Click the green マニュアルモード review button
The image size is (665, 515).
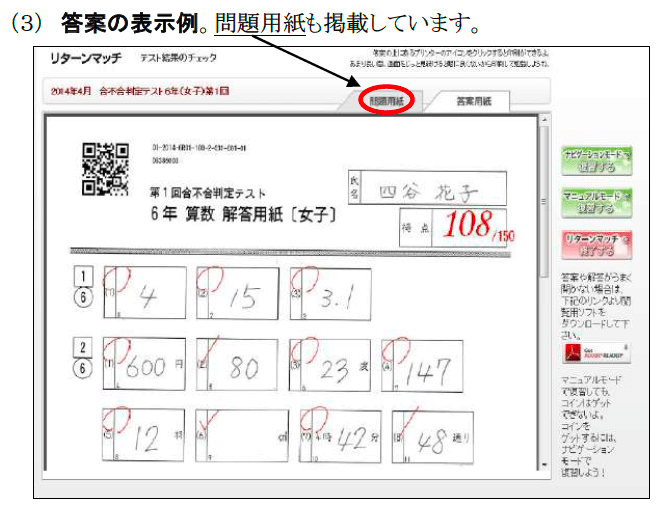[596, 203]
